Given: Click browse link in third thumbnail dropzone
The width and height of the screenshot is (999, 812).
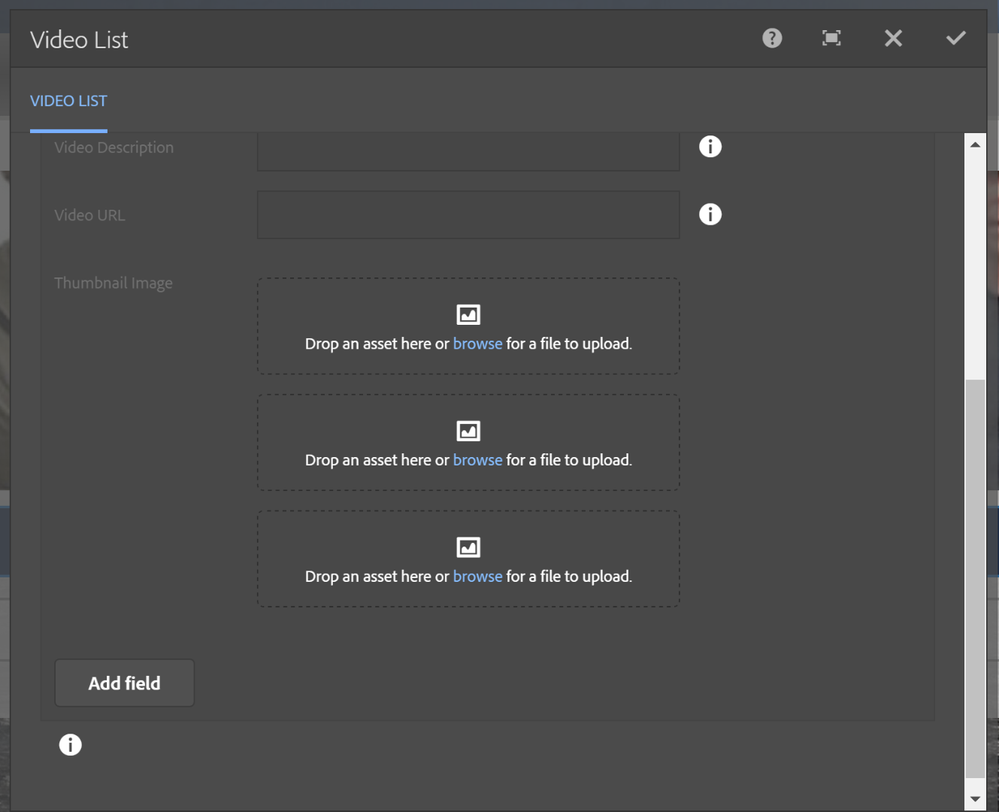Looking at the screenshot, I should (477, 577).
